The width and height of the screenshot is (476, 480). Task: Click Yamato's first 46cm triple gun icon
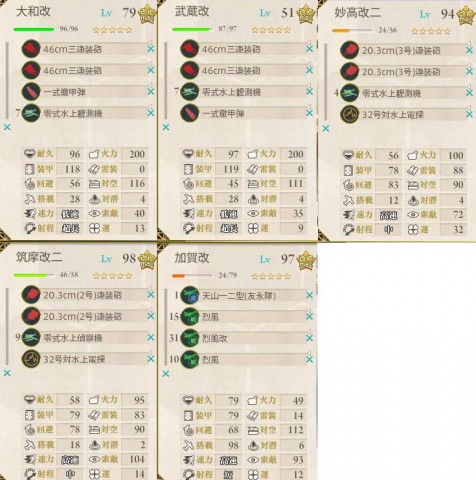(x=31, y=49)
